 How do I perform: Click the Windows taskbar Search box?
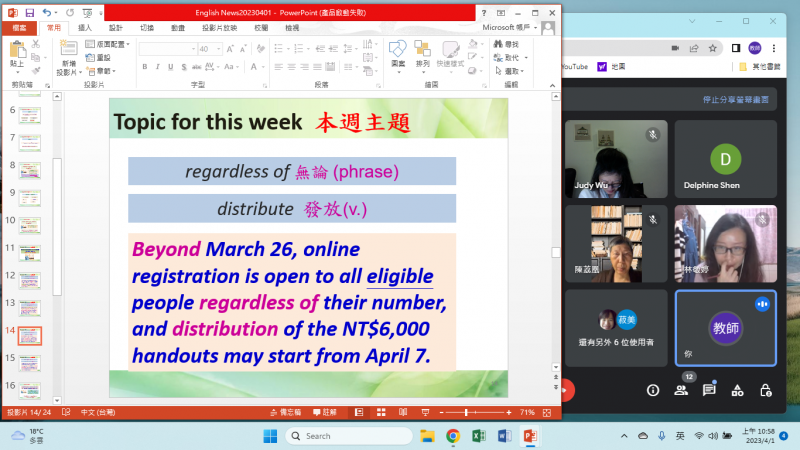point(349,436)
